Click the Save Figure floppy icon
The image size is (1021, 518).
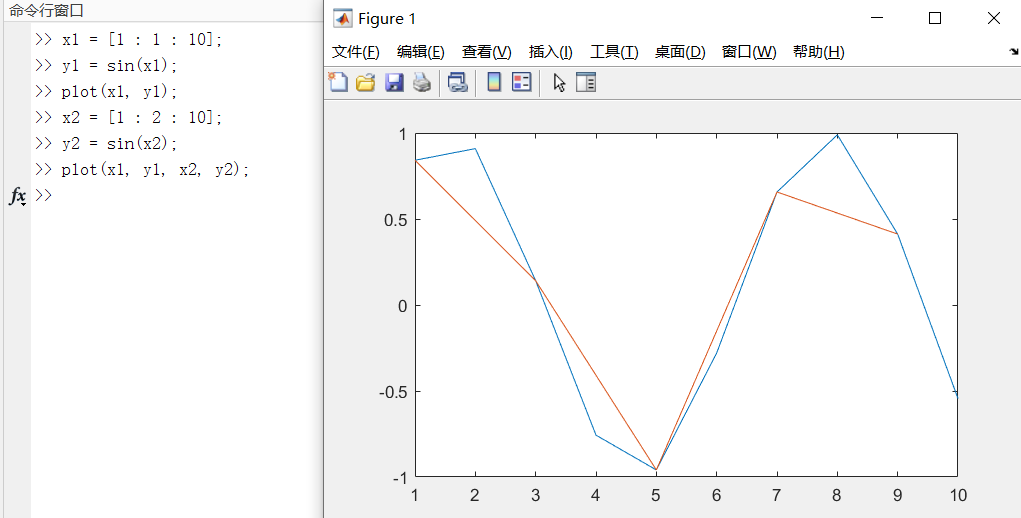click(394, 82)
